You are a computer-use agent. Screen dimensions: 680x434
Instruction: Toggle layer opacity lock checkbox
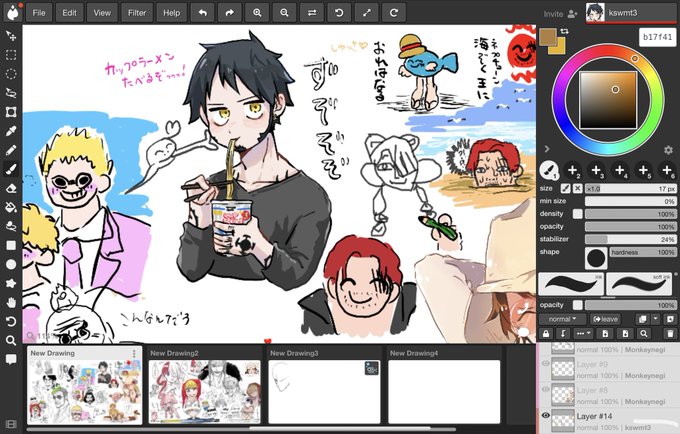coord(577,305)
